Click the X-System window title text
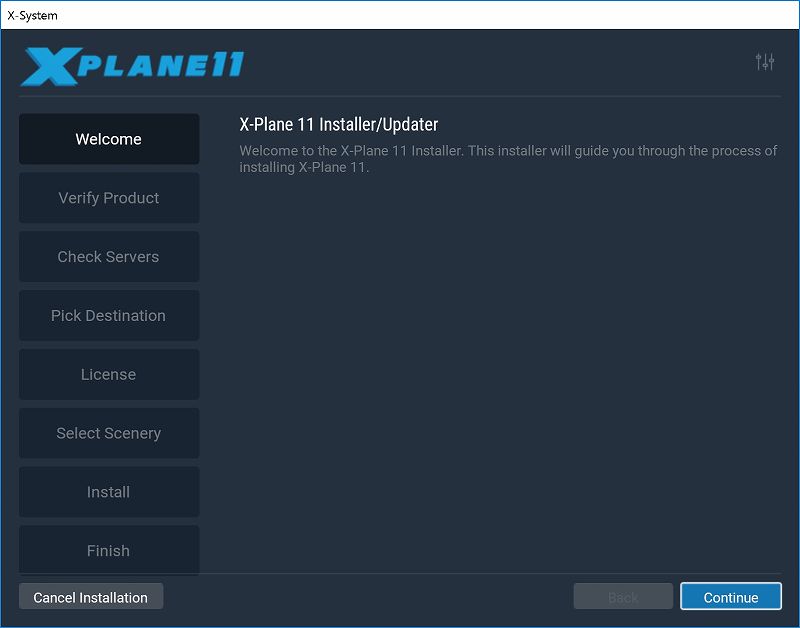 point(32,15)
